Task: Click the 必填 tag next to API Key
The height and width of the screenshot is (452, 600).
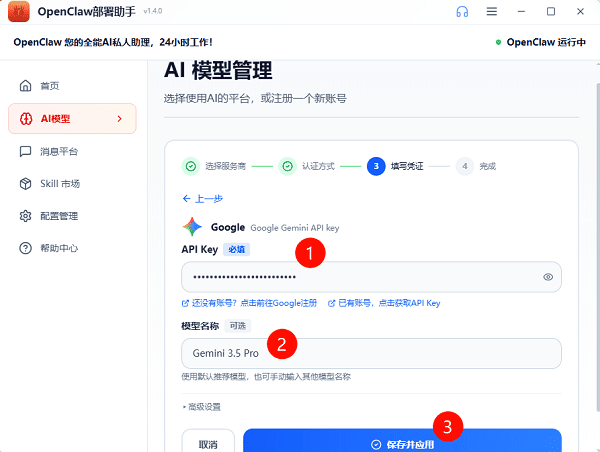Action: [x=236, y=250]
